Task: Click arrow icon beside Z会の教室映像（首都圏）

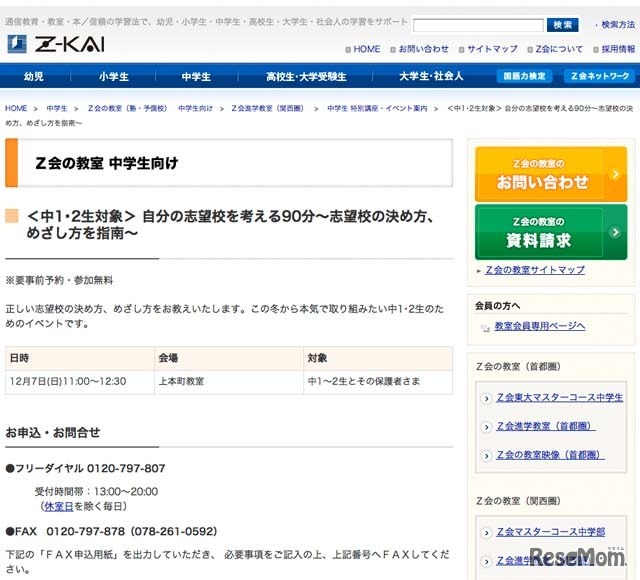Action: click(486, 456)
